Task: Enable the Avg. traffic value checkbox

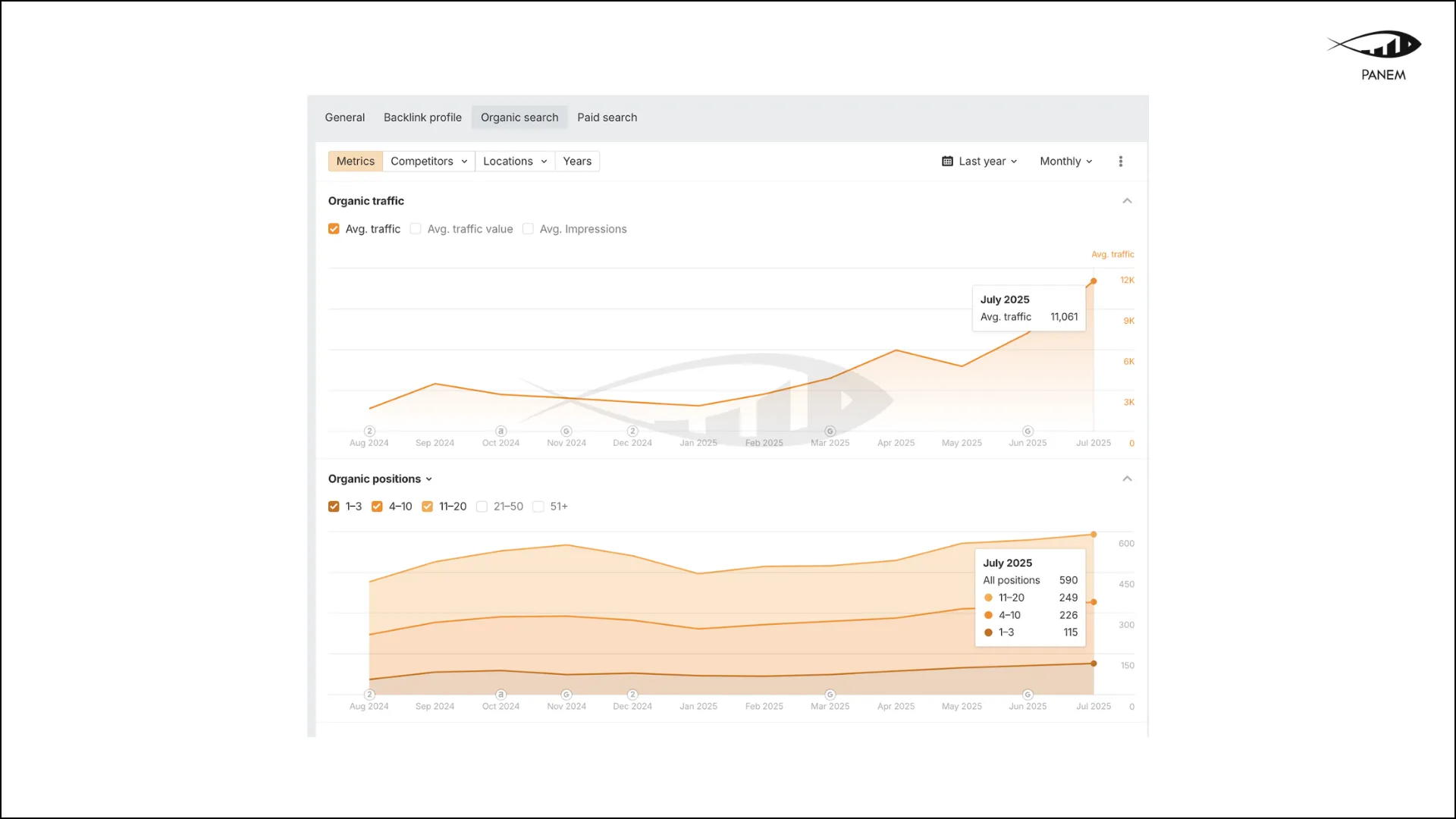Action: (416, 229)
